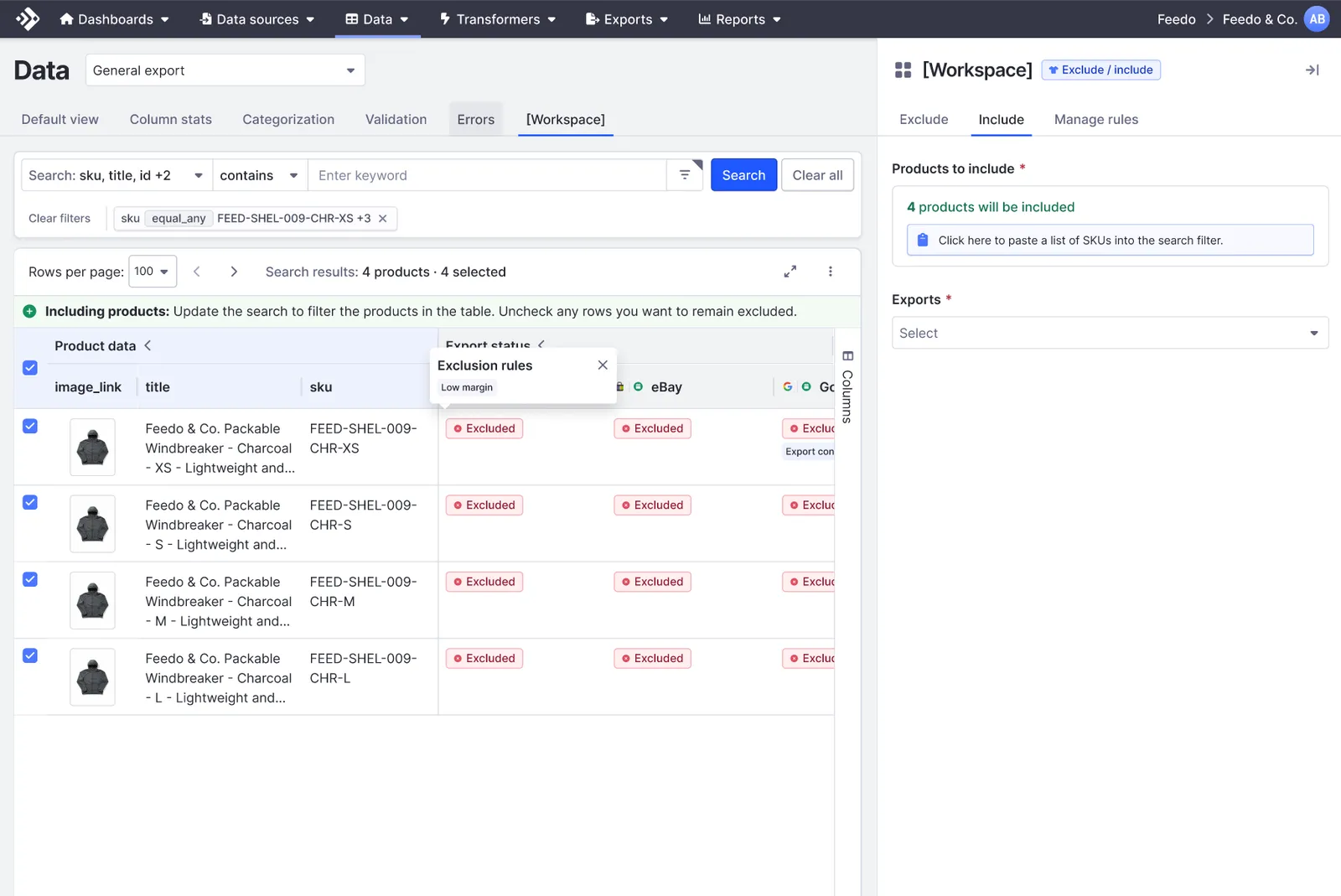Viewport: 1341px width, 896px height.
Task: Open the Transformers menu
Action: coord(498,18)
